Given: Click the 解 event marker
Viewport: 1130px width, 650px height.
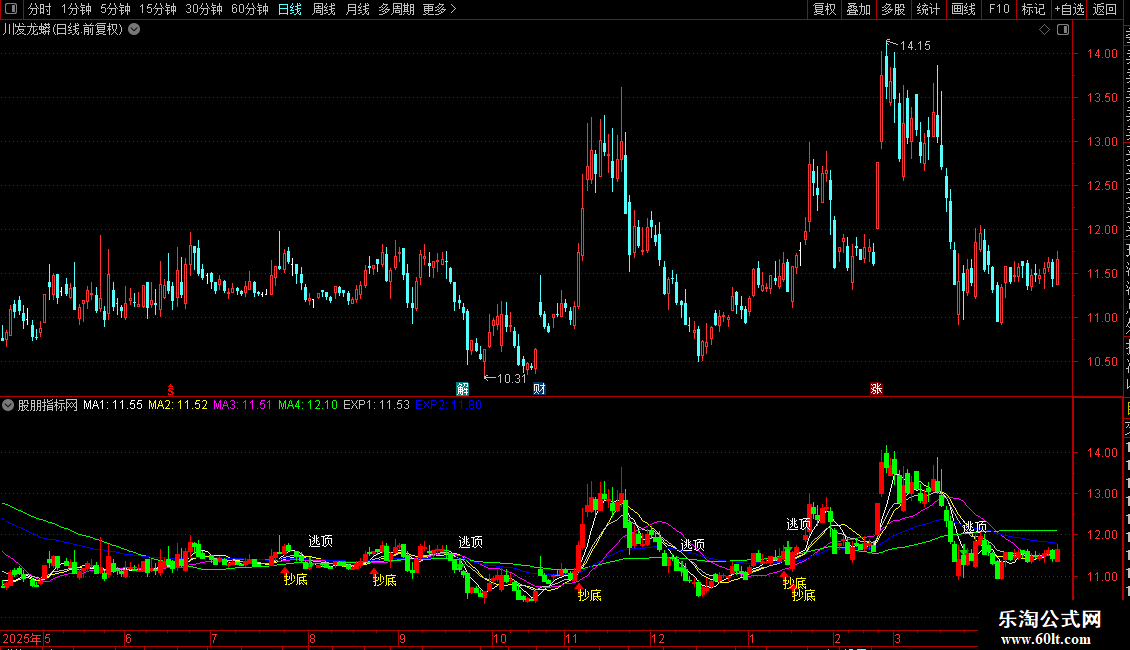Looking at the screenshot, I should point(463,389).
